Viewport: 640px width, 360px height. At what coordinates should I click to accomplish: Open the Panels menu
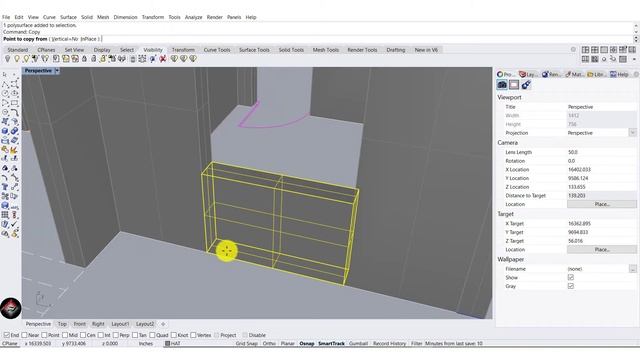pyautogui.click(x=234, y=17)
